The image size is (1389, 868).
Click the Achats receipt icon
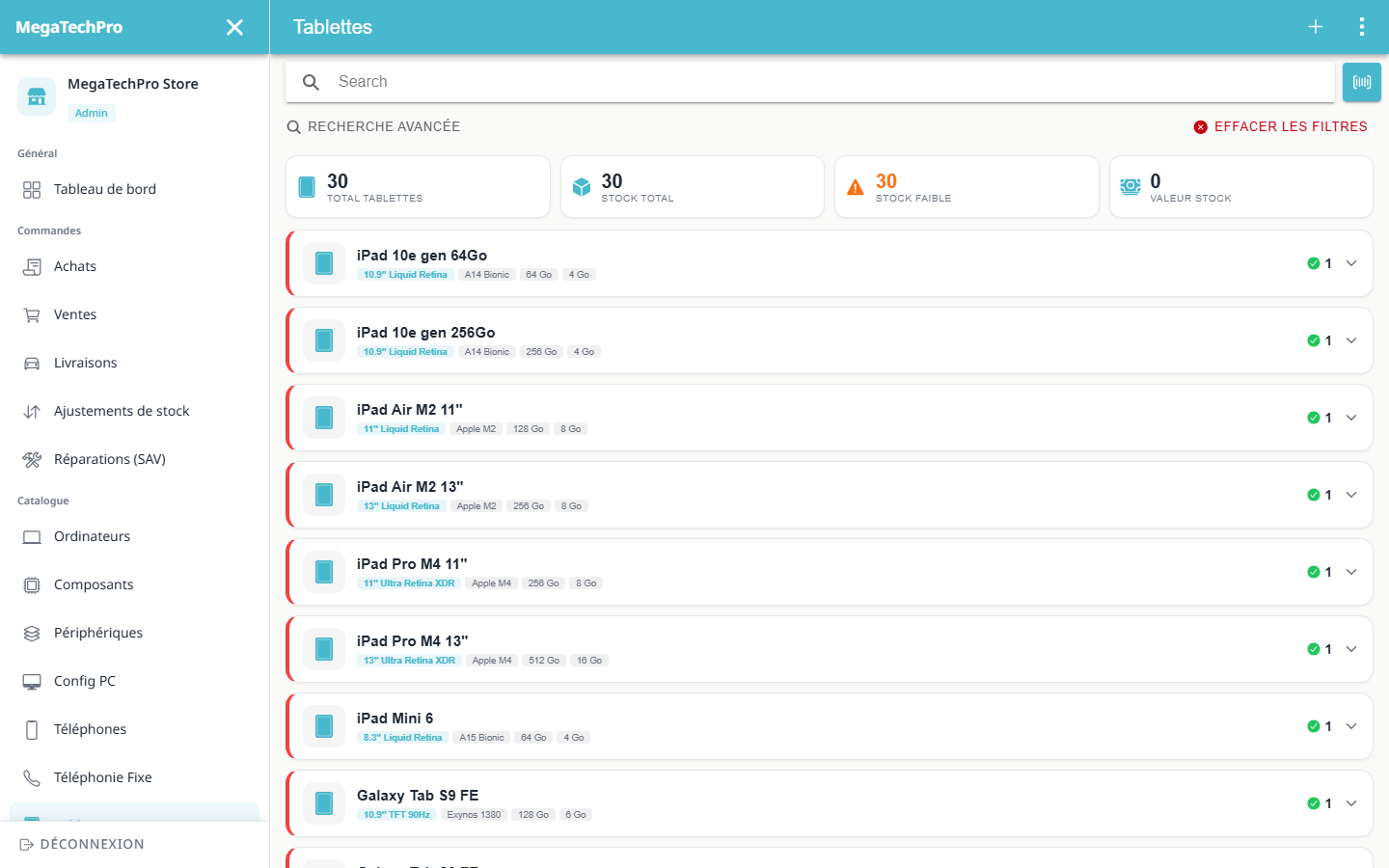coord(32,266)
